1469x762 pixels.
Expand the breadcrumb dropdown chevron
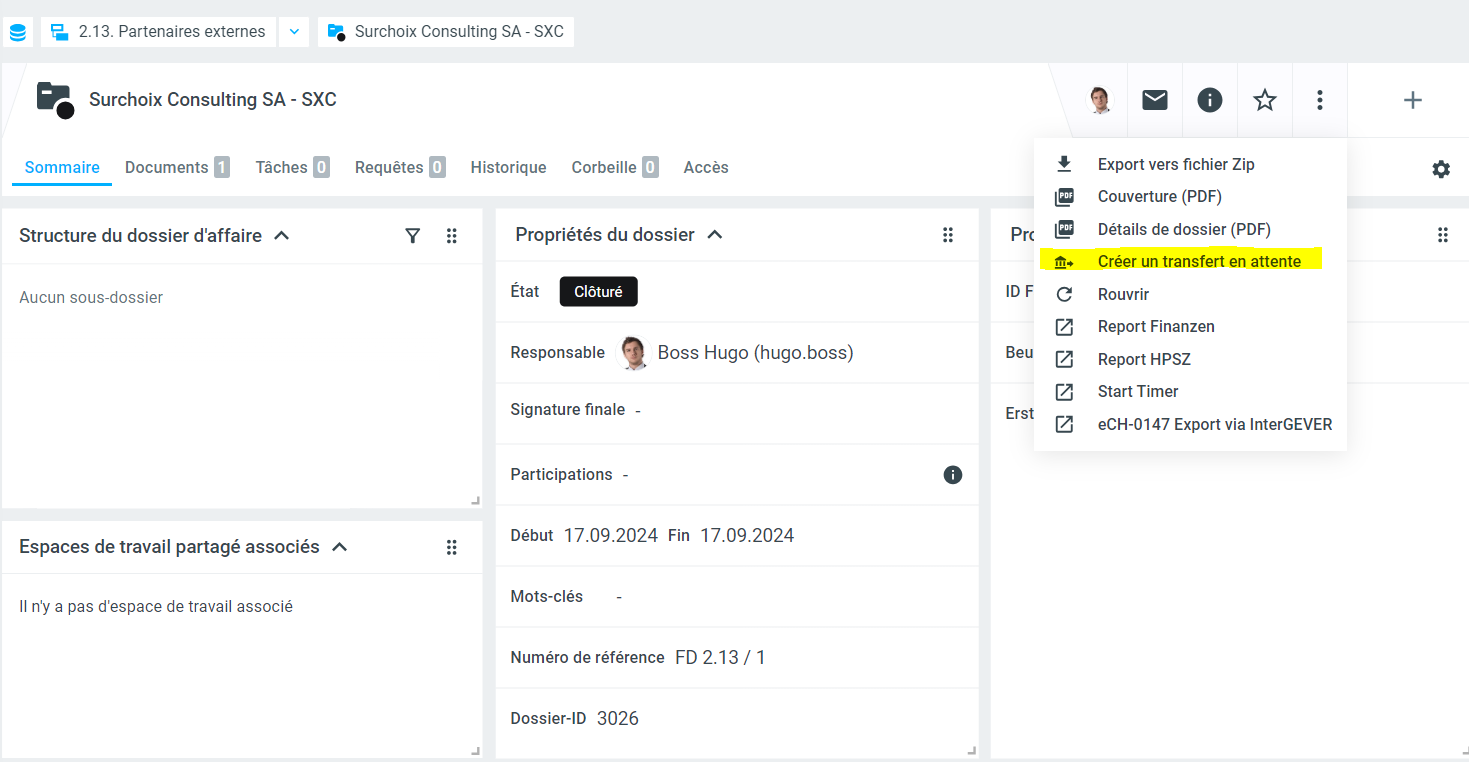[294, 32]
